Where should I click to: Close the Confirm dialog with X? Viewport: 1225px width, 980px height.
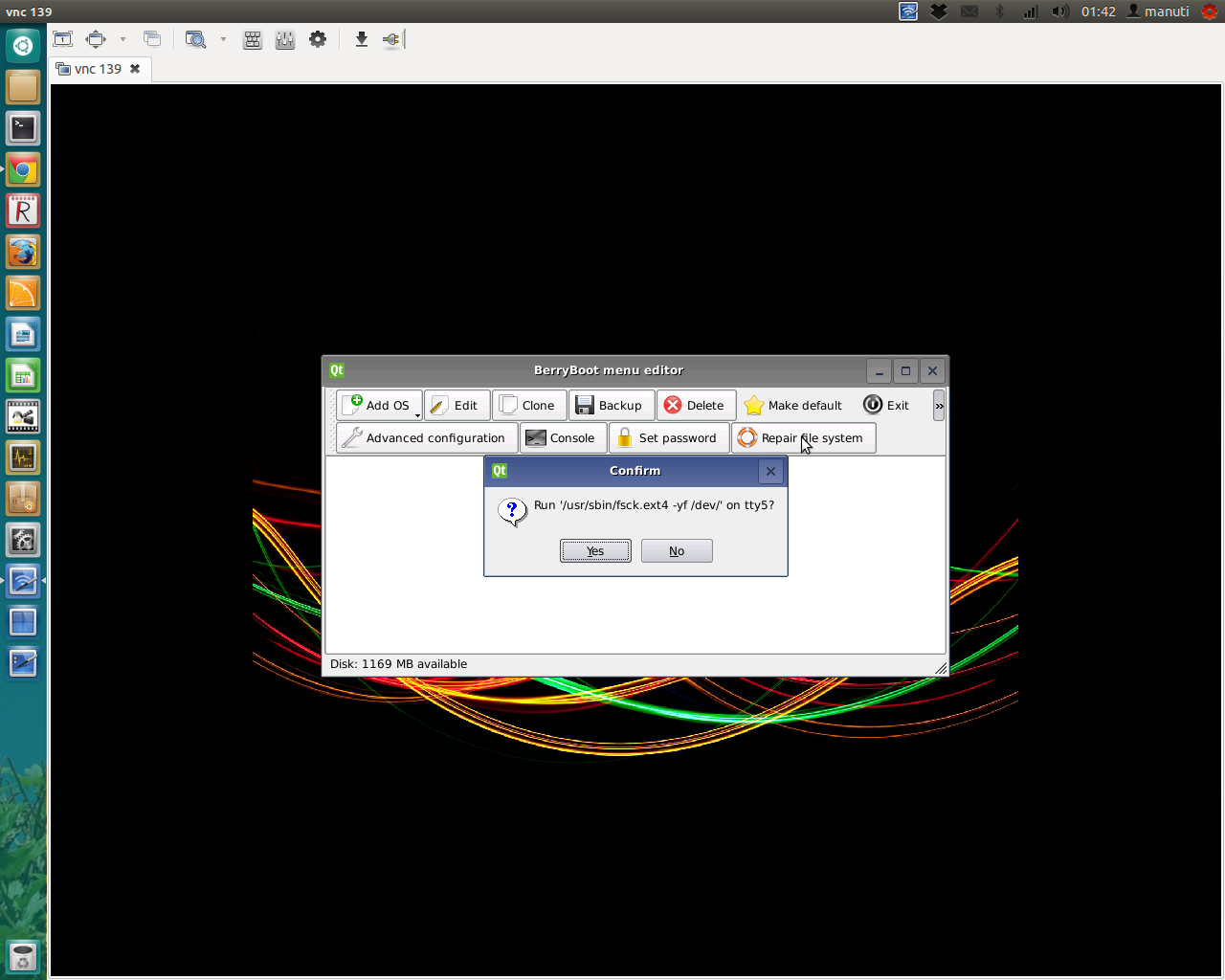(770, 471)
